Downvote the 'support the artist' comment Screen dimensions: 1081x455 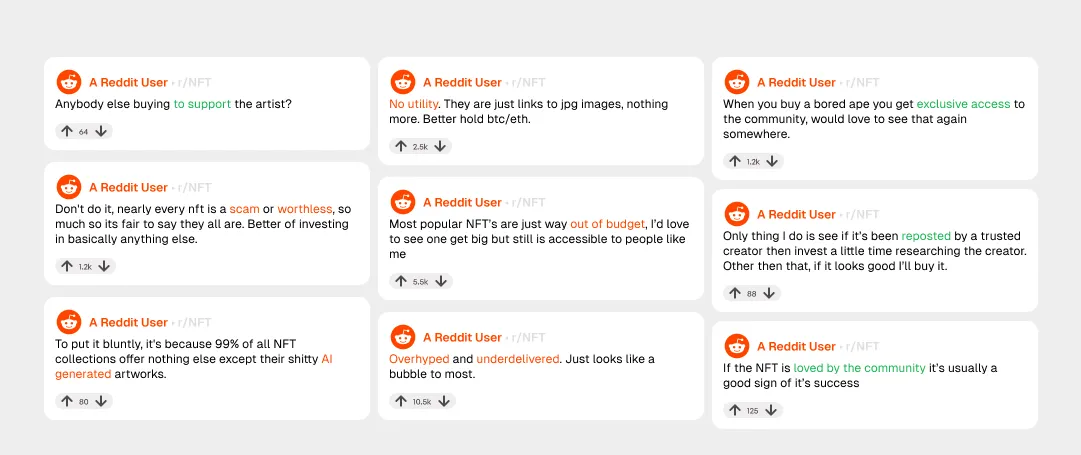[x=101, y=131]
